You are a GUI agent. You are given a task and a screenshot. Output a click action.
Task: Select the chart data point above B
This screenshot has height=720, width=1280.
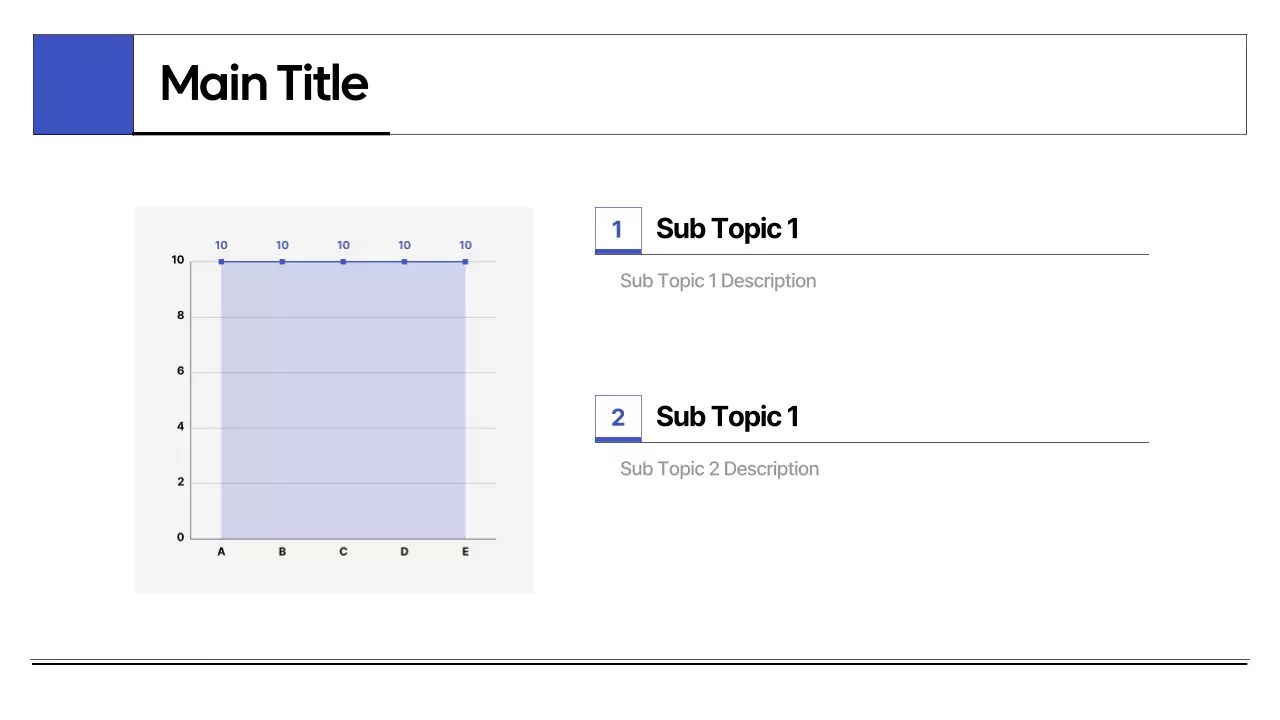282,262
